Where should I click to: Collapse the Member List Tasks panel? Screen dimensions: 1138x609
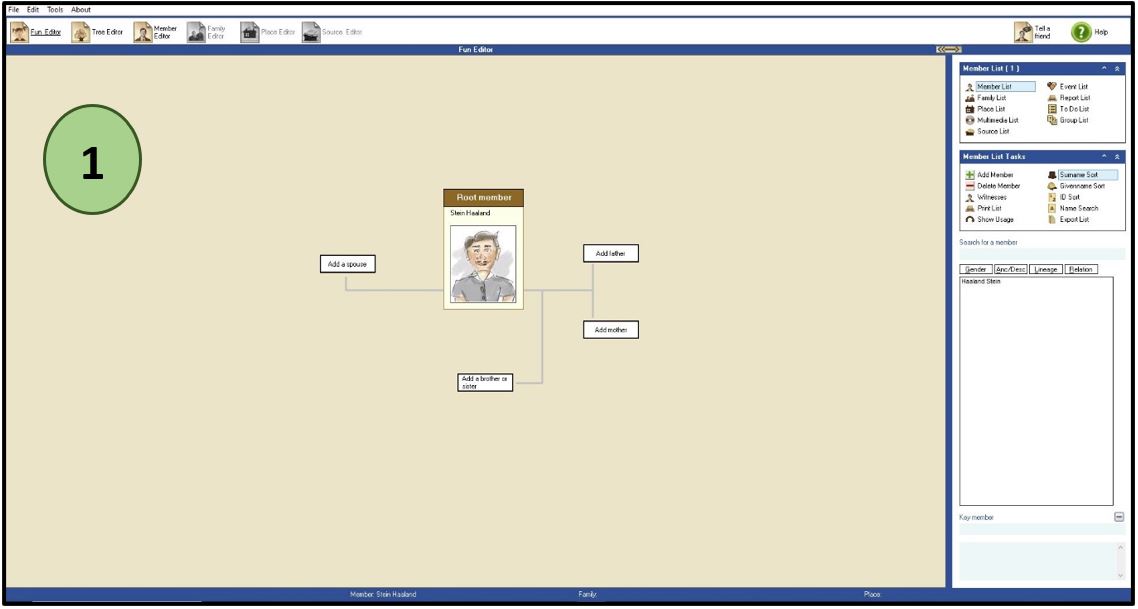[x=1119, y=157]
